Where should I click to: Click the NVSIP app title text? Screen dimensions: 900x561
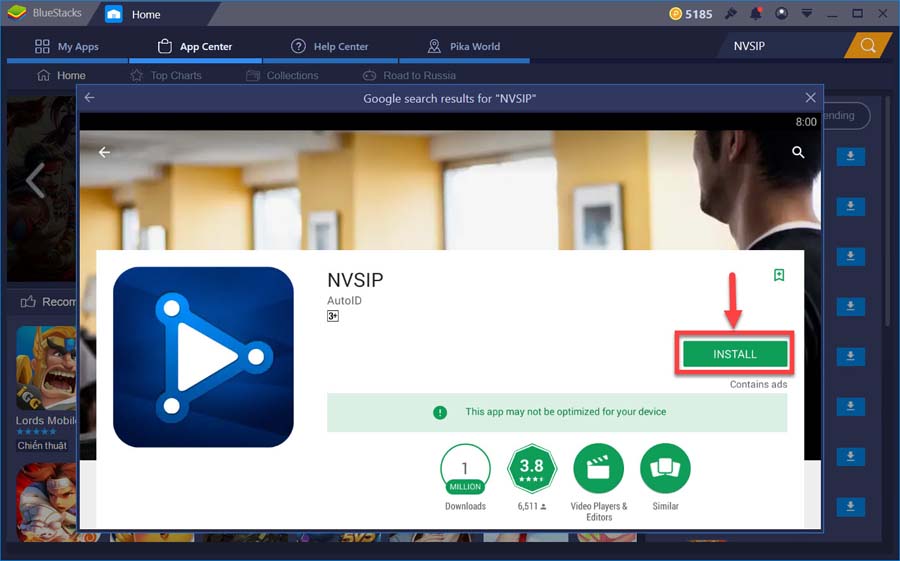point(355,280)
